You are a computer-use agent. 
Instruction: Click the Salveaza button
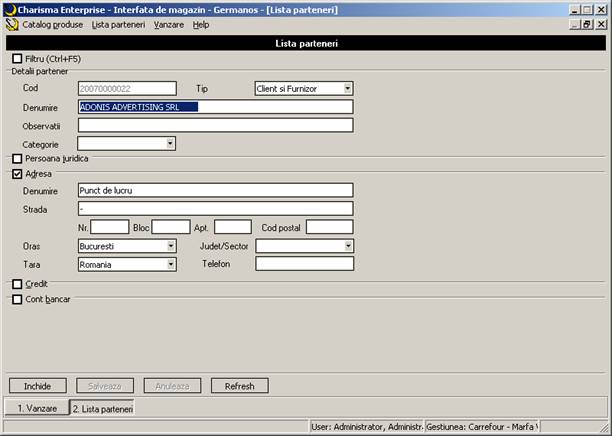click(x=105, y=386)
